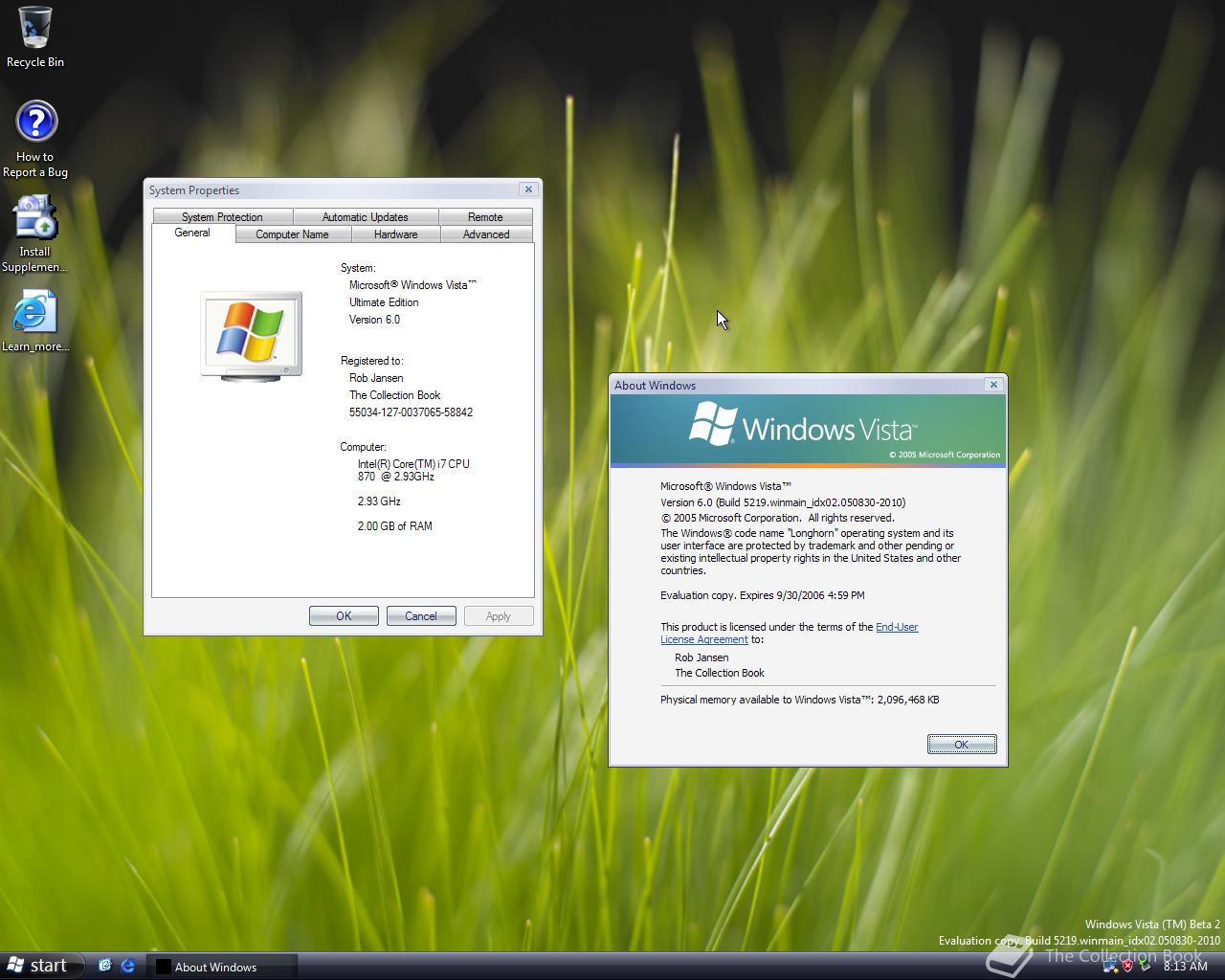1225x980 pixels.
Task: Switch to the Remote tab
Action: pos(485,217)
